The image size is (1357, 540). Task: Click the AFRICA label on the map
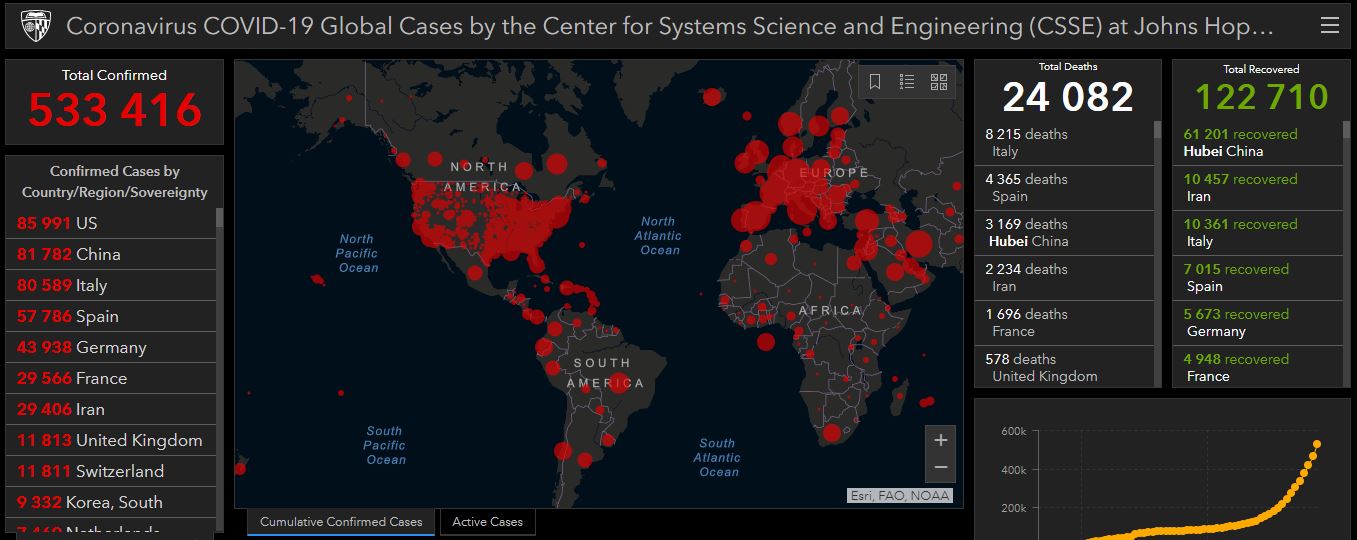(830, 311)
